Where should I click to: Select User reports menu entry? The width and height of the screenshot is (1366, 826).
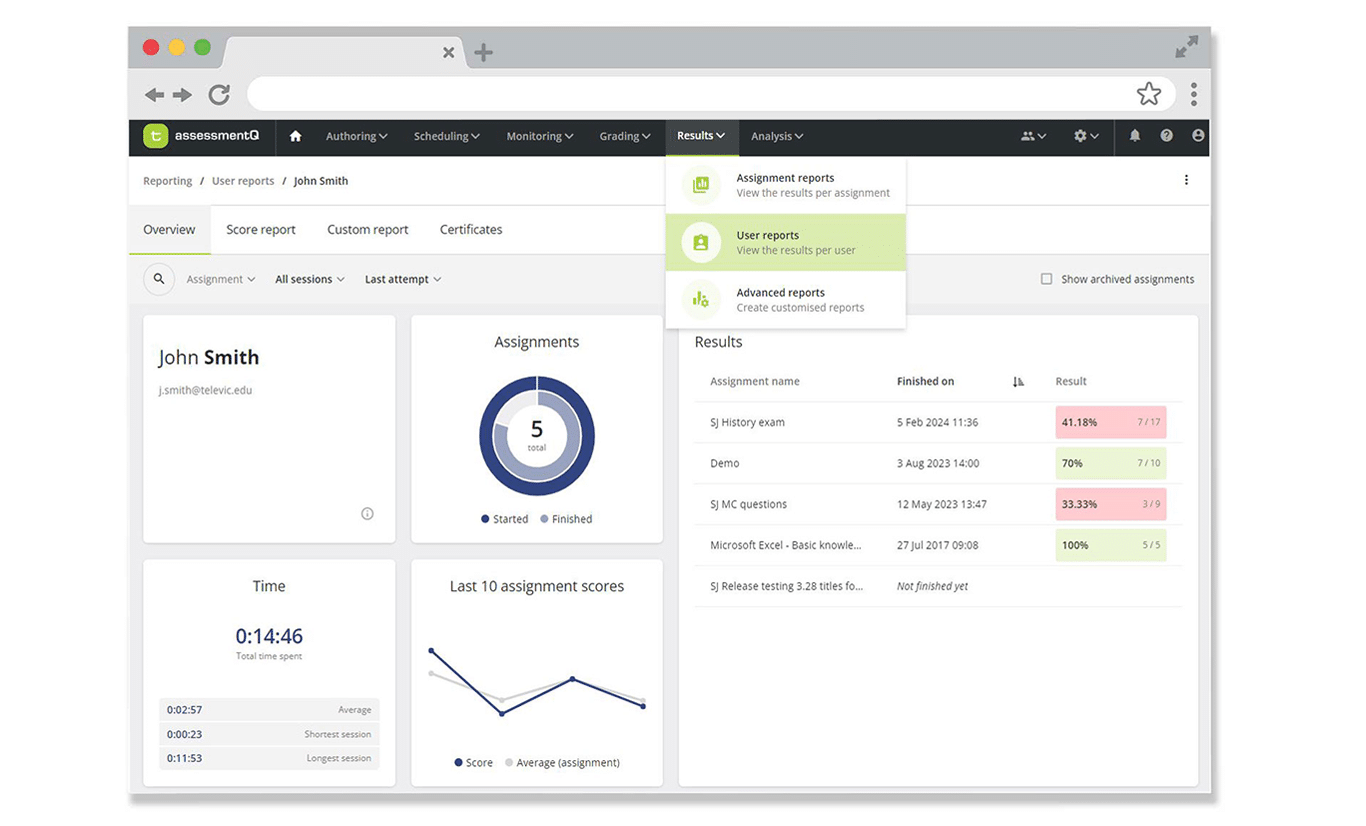(786, 242)
